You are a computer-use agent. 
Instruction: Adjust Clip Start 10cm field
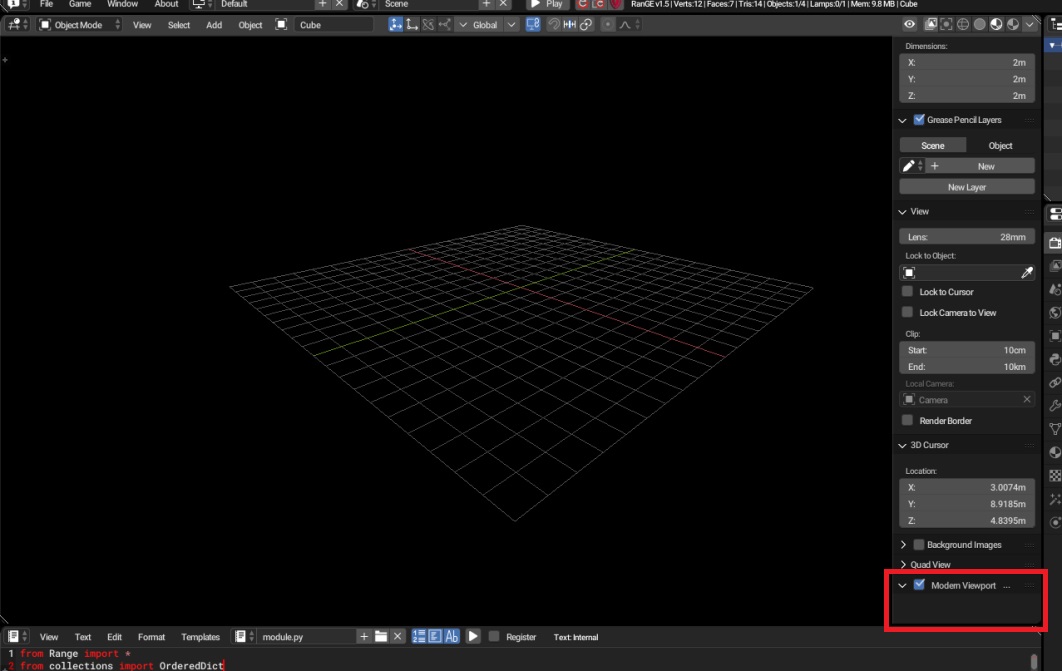click(x=967, y=350)
